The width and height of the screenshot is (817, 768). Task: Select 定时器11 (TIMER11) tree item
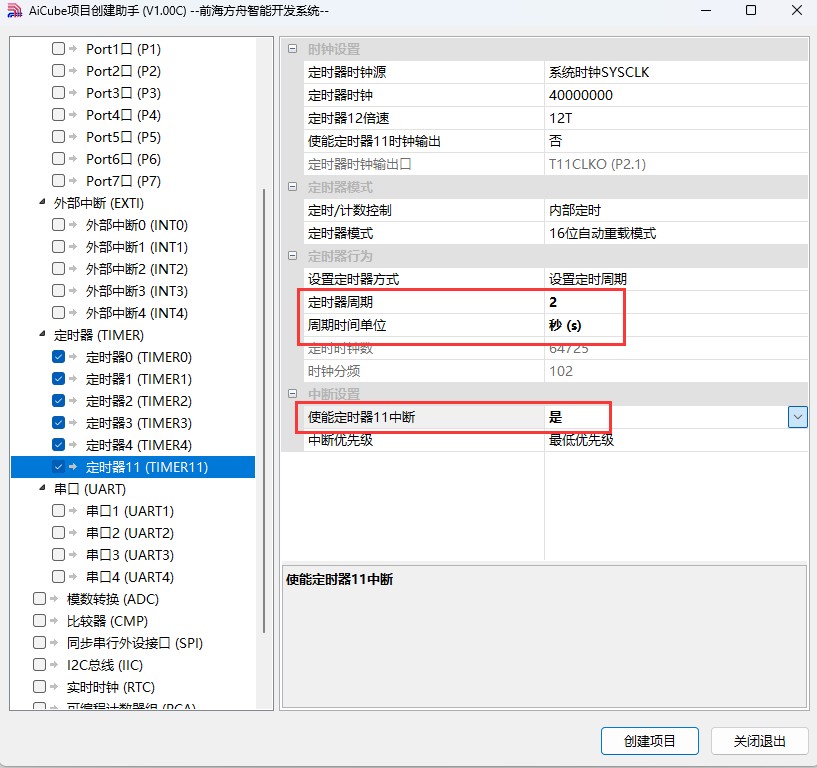(147, 467)
